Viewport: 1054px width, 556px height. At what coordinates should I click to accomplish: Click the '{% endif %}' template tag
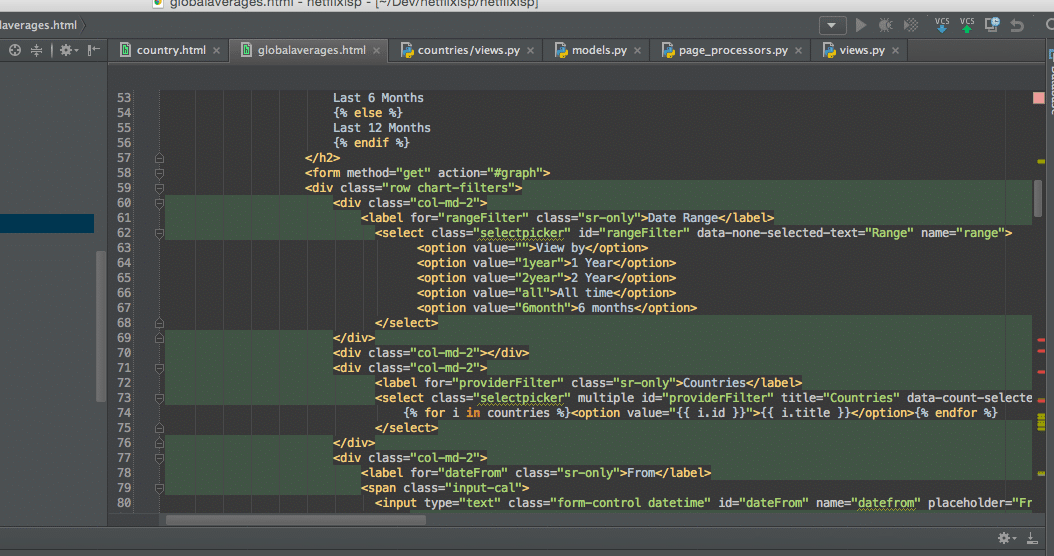click(370, 143)
